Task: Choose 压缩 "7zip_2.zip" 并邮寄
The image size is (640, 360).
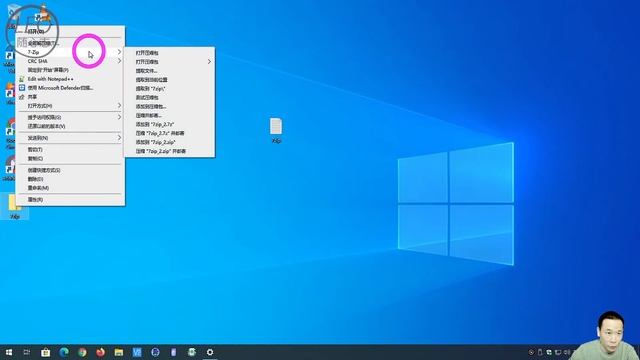Action: pyautogui.click(x=170, y=151)
